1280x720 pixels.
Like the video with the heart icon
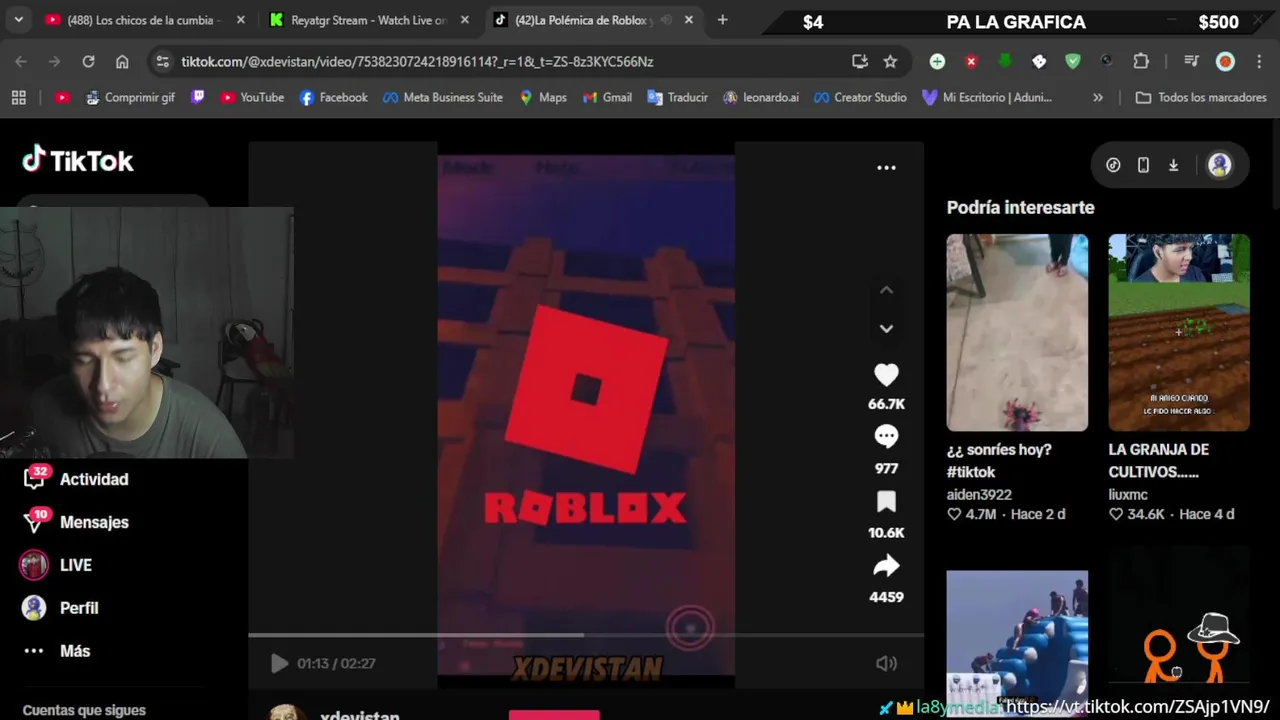[x=886, y=375]
